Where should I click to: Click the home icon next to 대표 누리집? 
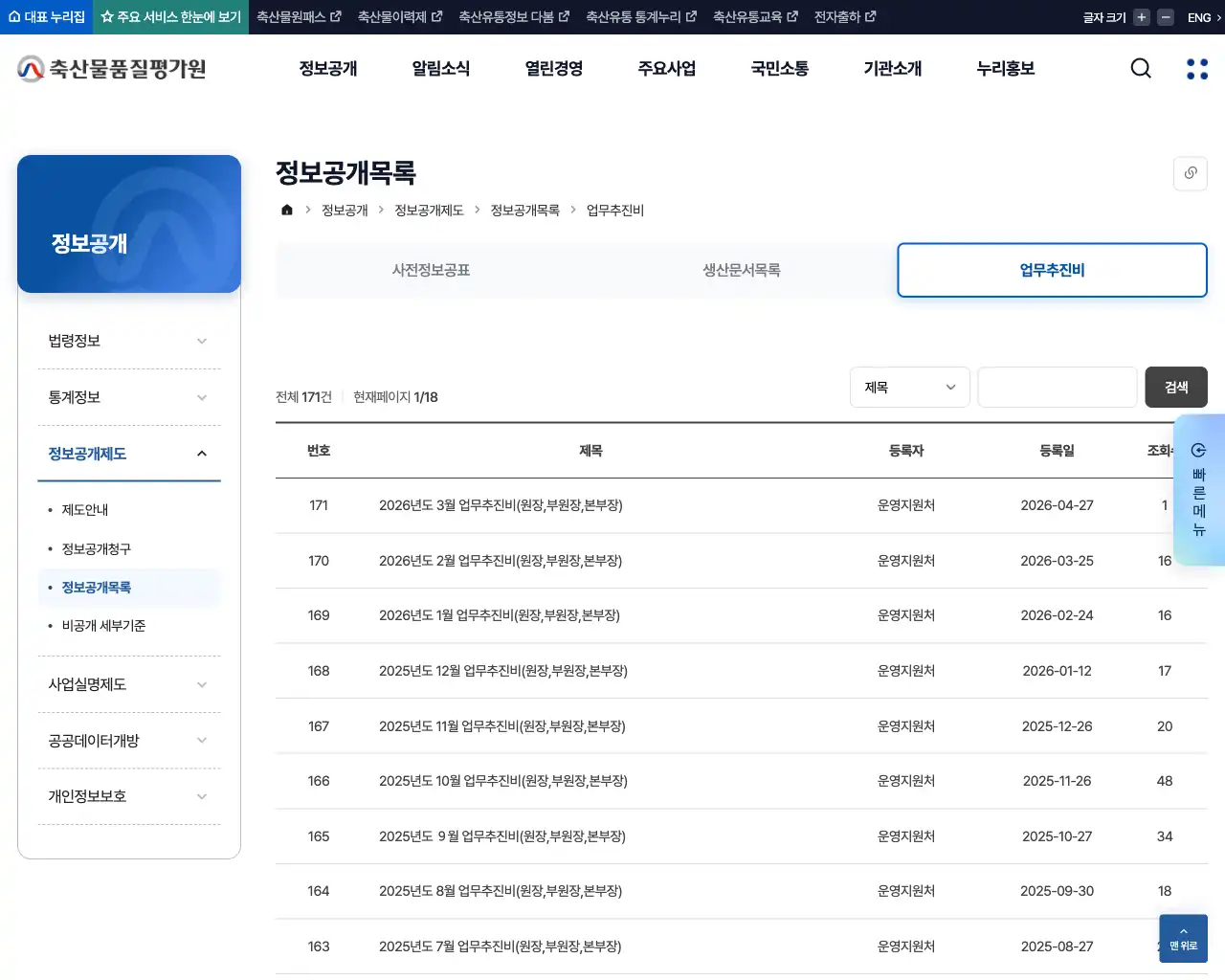[13, 16]
